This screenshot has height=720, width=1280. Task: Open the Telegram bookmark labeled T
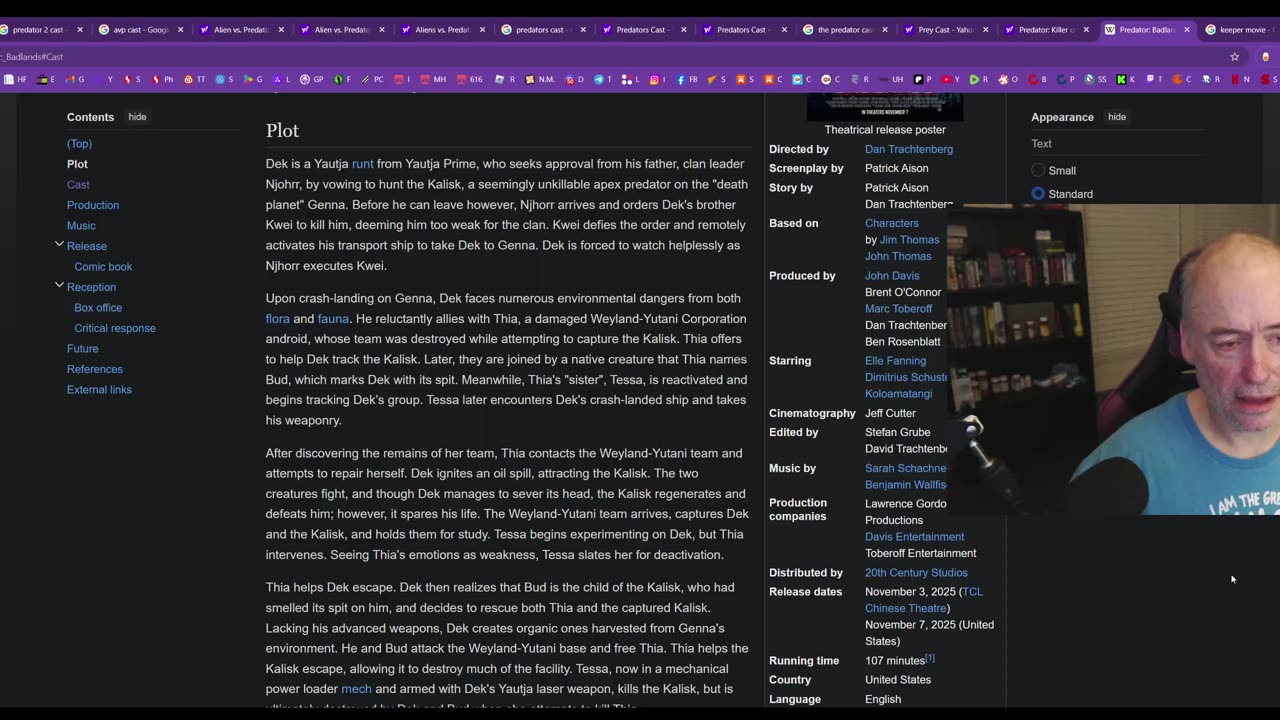coord(603,79)
